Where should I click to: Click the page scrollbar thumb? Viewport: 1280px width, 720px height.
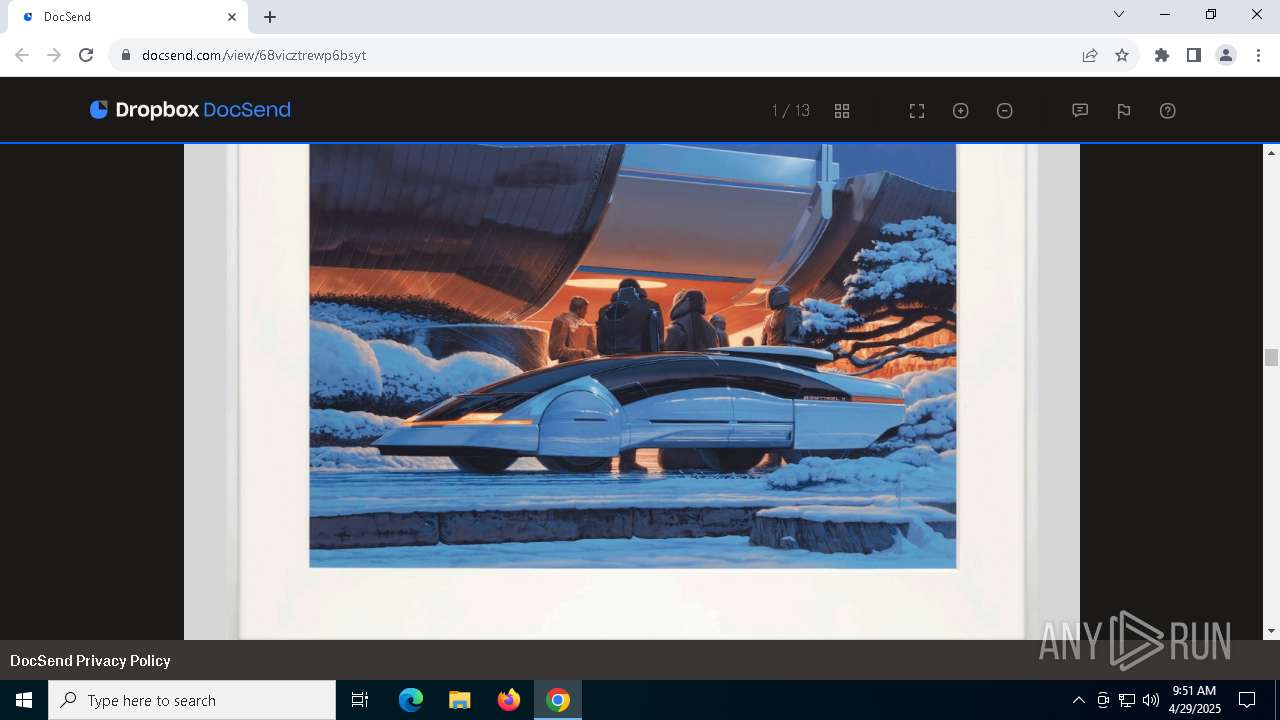(1271, 358)
